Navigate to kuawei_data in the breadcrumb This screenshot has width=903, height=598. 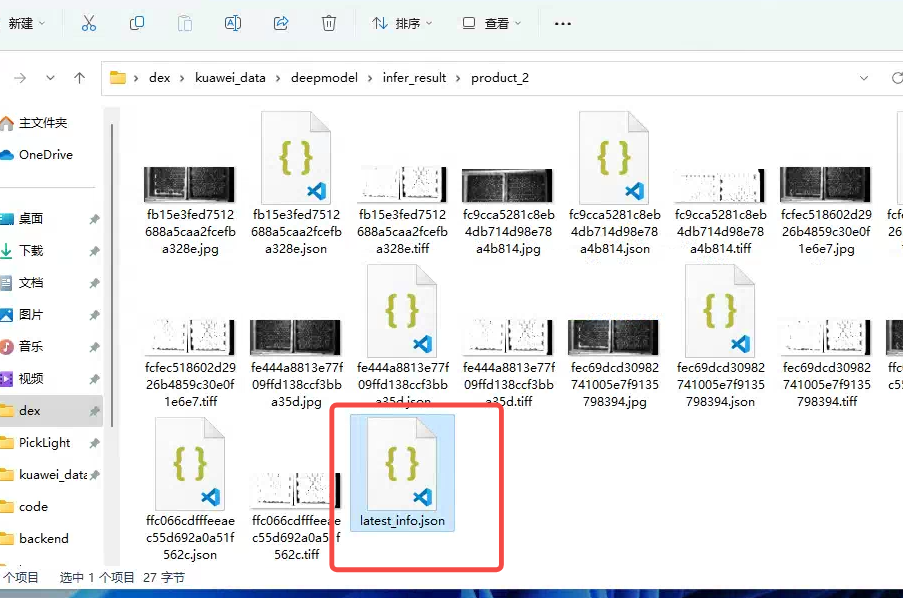pyautogui.click(x=230, y=78)
